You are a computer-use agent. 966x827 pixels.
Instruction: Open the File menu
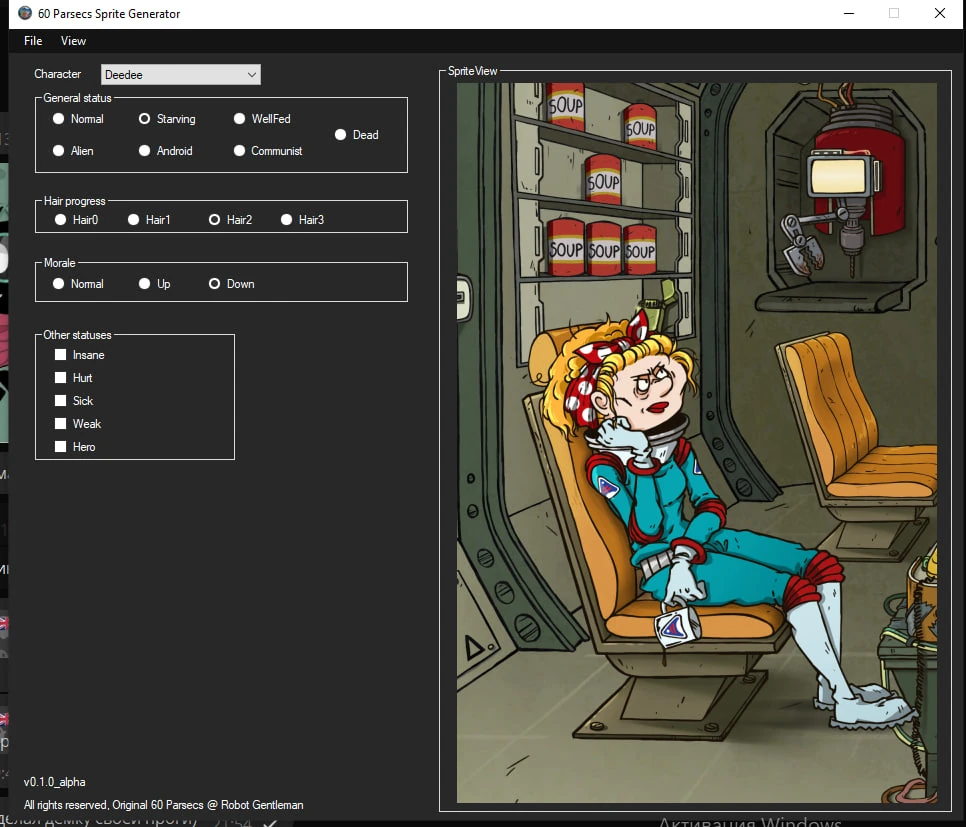[32, 41]
